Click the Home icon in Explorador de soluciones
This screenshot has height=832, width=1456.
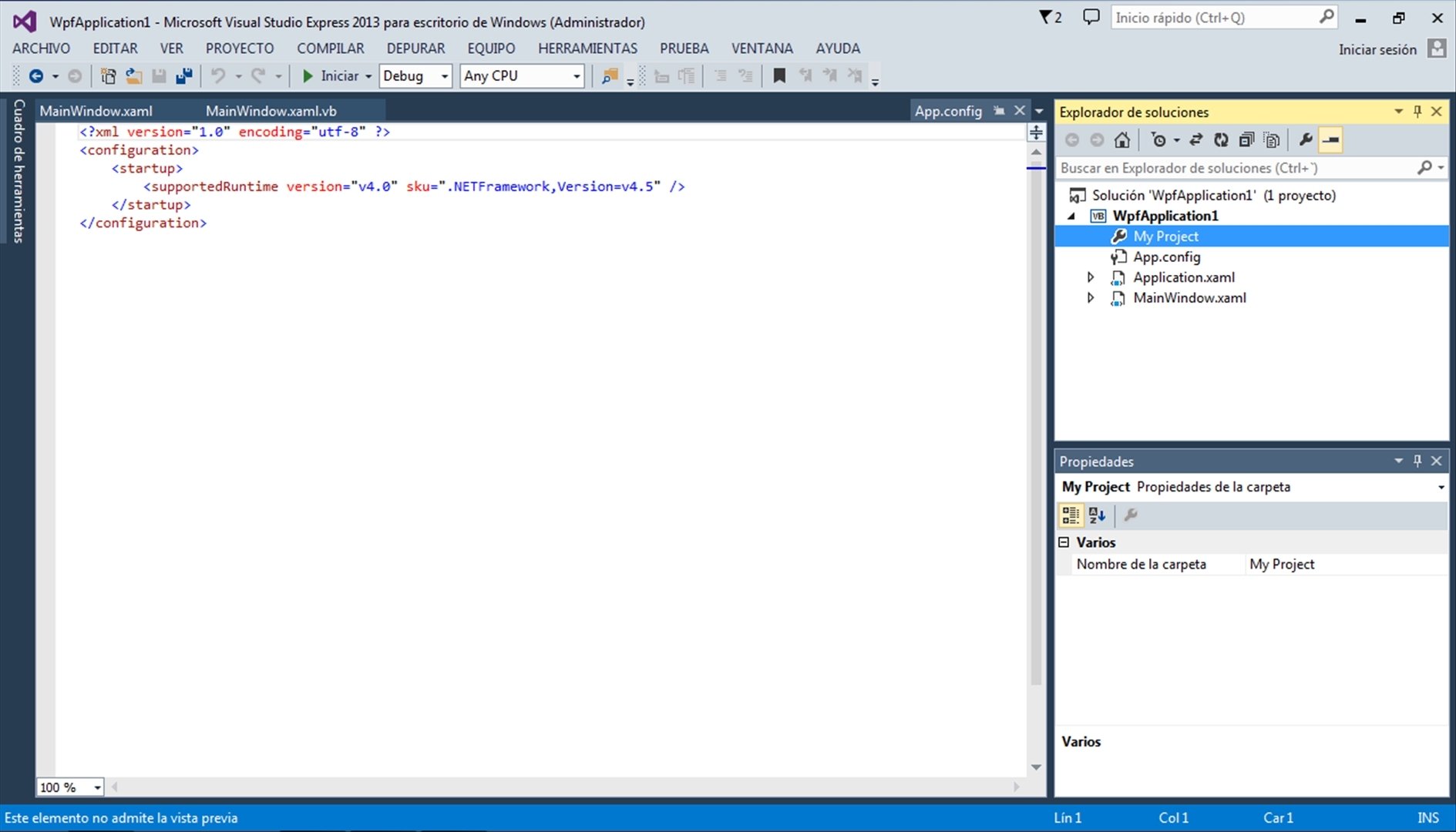point(1122,140)
